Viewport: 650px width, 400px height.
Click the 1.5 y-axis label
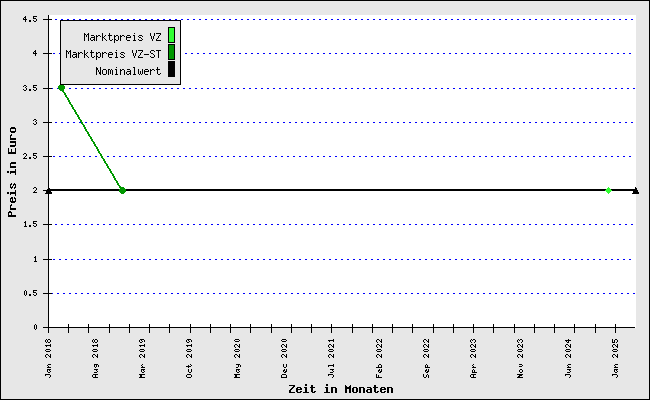coord(30,224)
